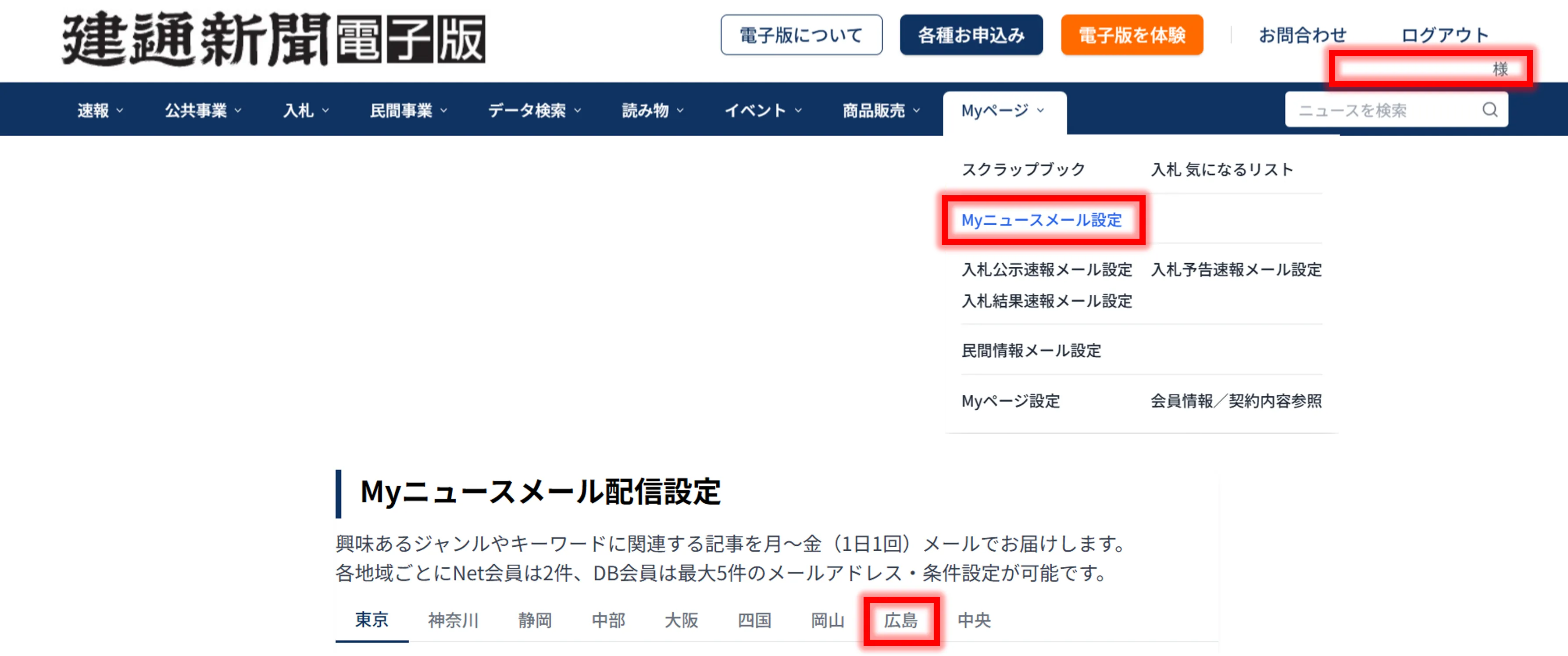1568x656 pixels.
Task: Switch to the 中央 tab
Action: [x=974, y=620]
